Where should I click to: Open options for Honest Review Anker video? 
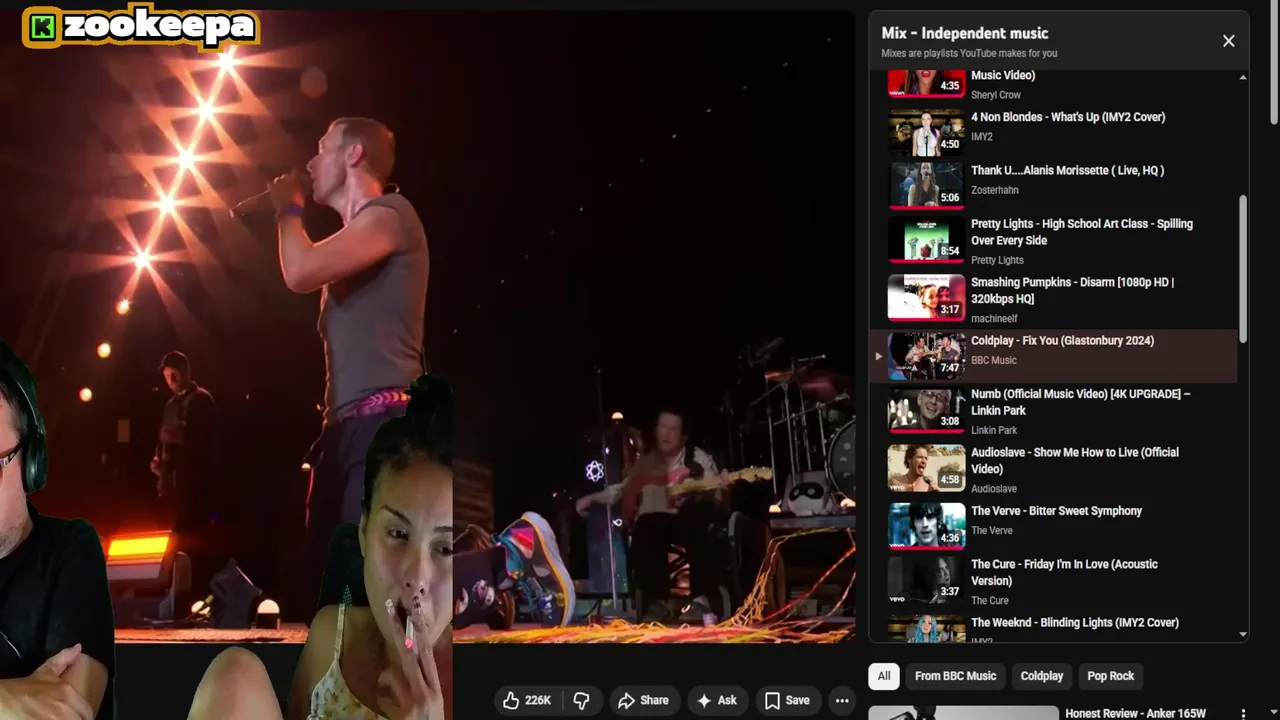click(1243, 714)
